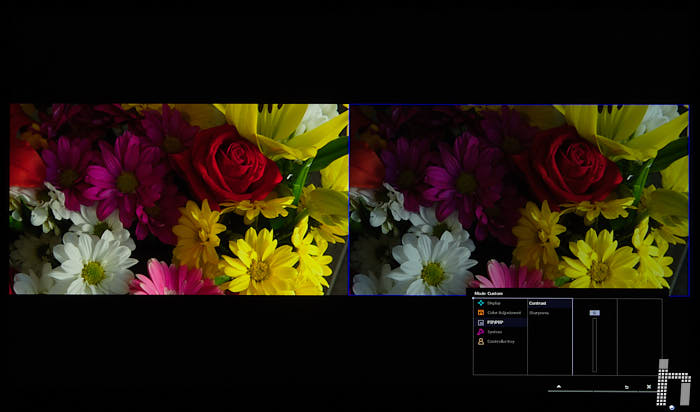700x412 pixels.
Task: Open the Color Adjustment menu icon
Action: pyautogui.click(x=480, y=312)
